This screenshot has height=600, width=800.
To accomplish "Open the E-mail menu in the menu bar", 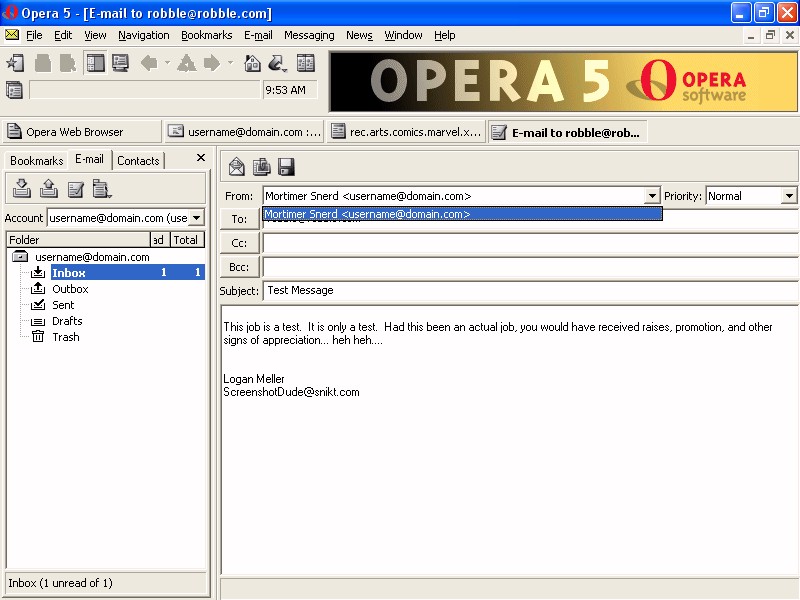I will pyautogui.click(x=258, y=35).
